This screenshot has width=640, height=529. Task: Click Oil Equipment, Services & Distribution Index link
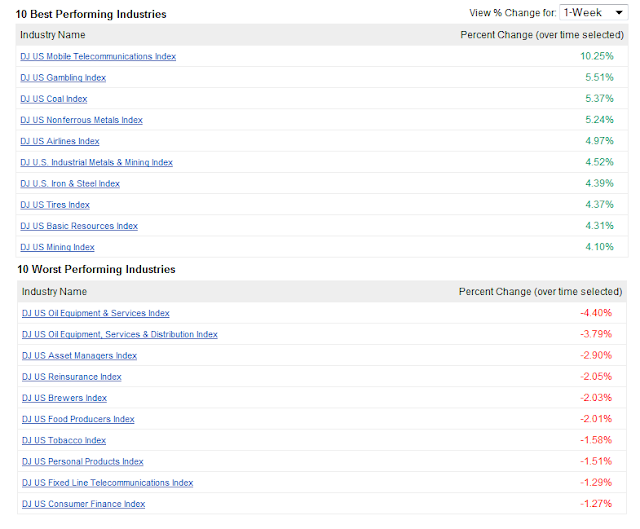120,334
